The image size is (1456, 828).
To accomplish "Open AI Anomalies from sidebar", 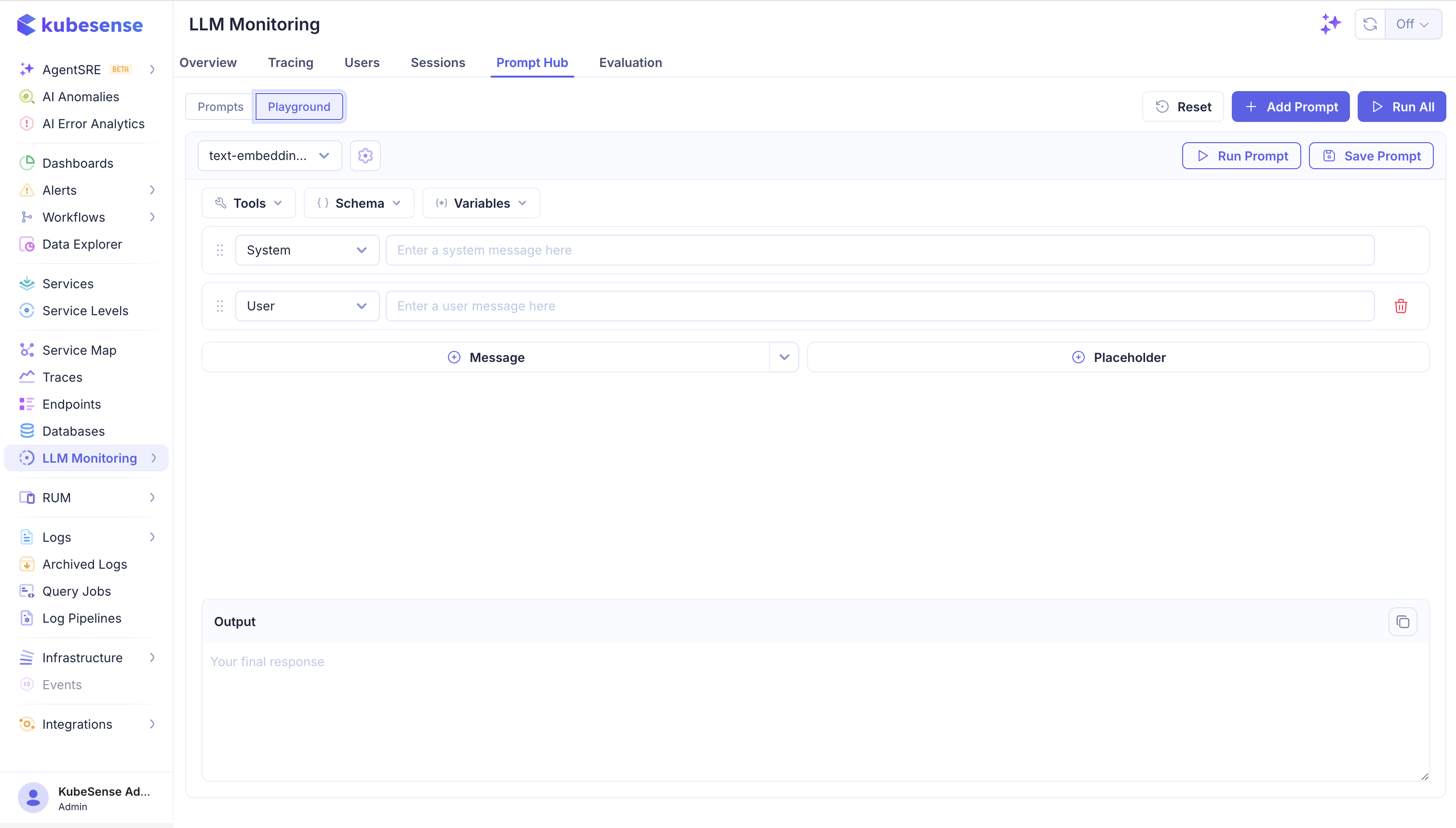I will (80, 97).
